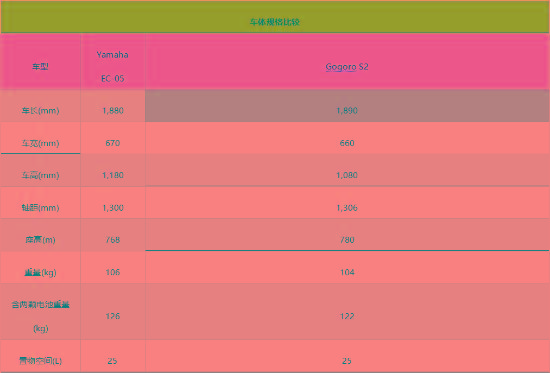Click the value 1,080

[x=347, y=175]
